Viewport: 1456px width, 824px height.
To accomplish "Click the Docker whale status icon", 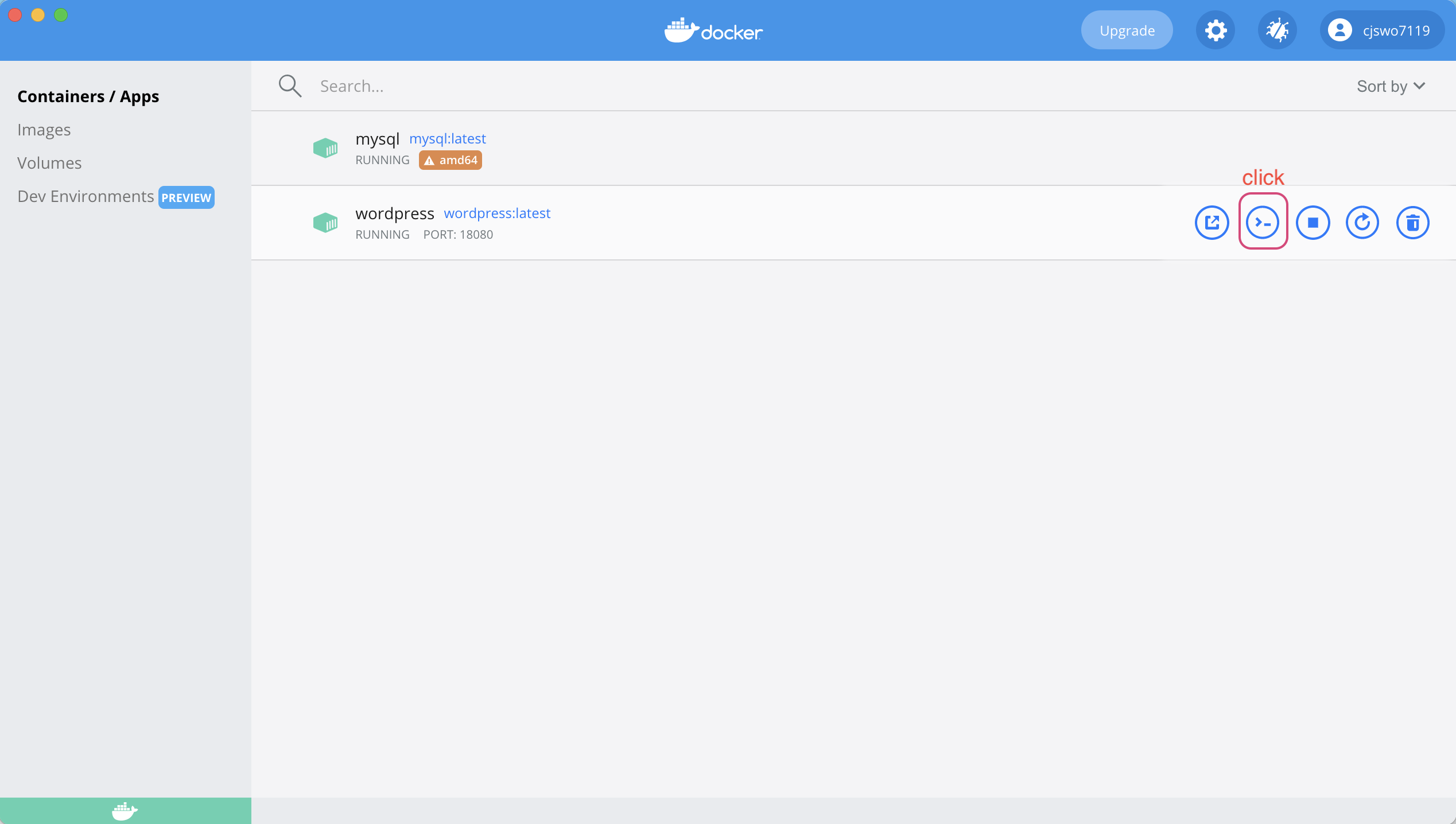I will click(x=125, y=811).
